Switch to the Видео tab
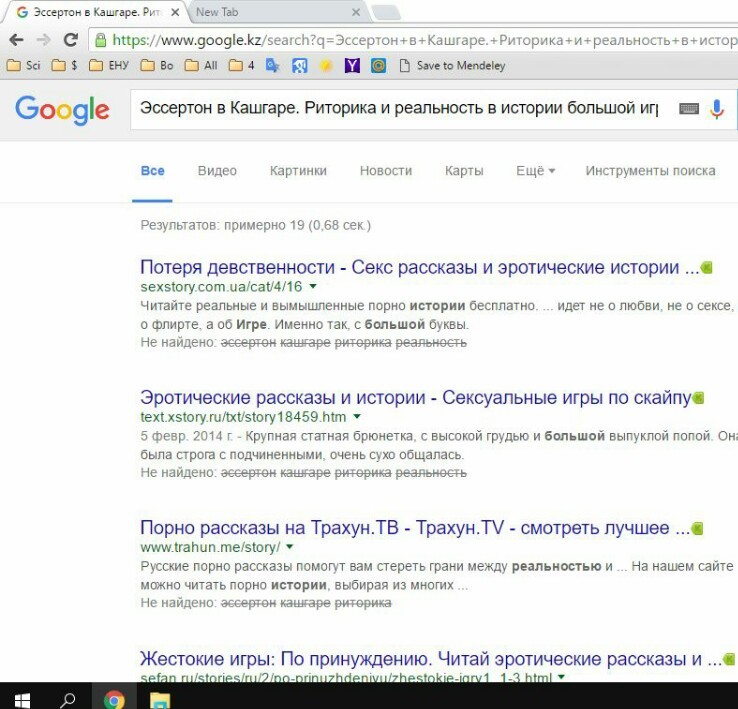 pos(217,171)
